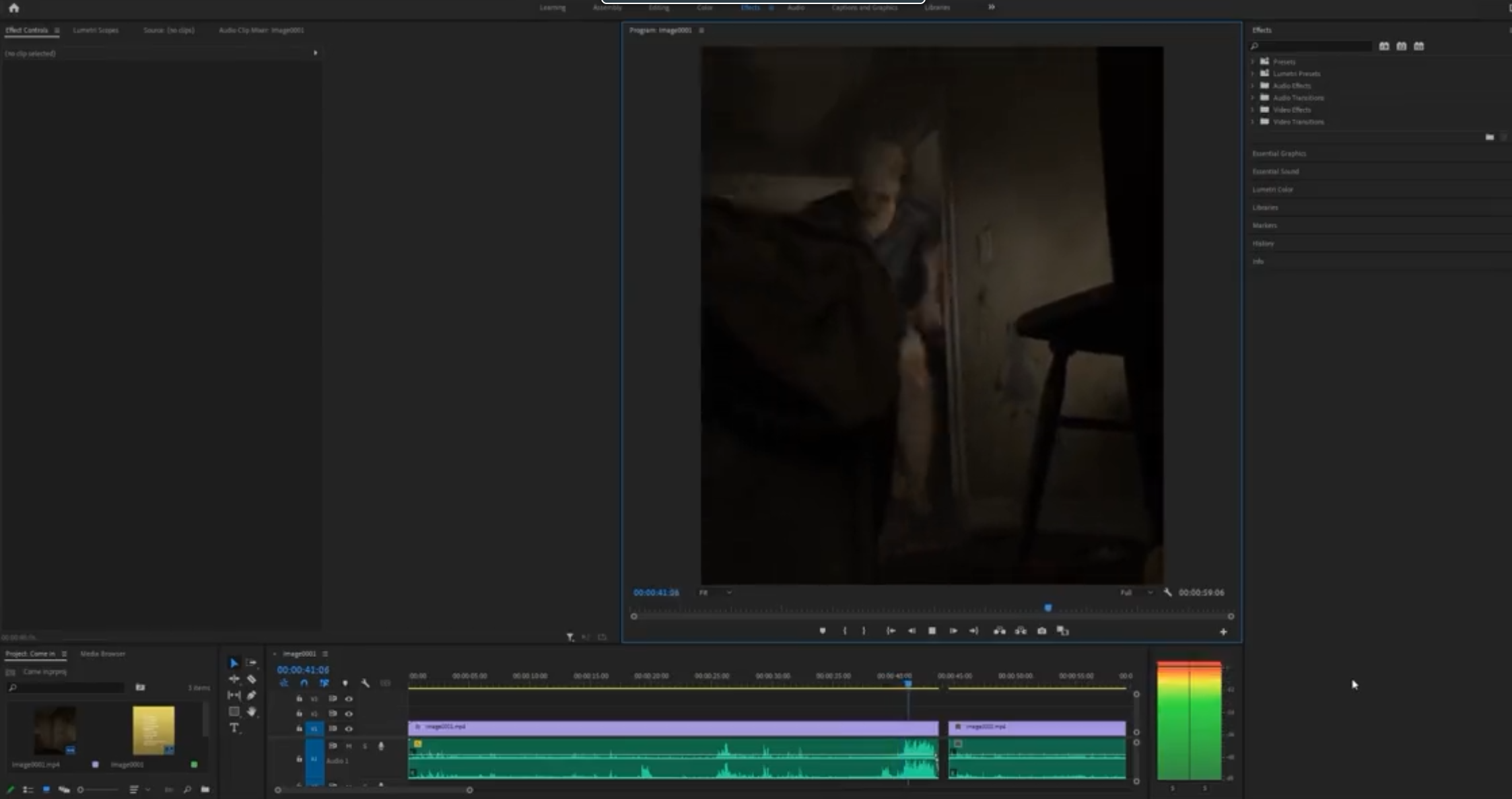Open timeline display settings wrench
1512x799 pixels.
click(365, 683)
